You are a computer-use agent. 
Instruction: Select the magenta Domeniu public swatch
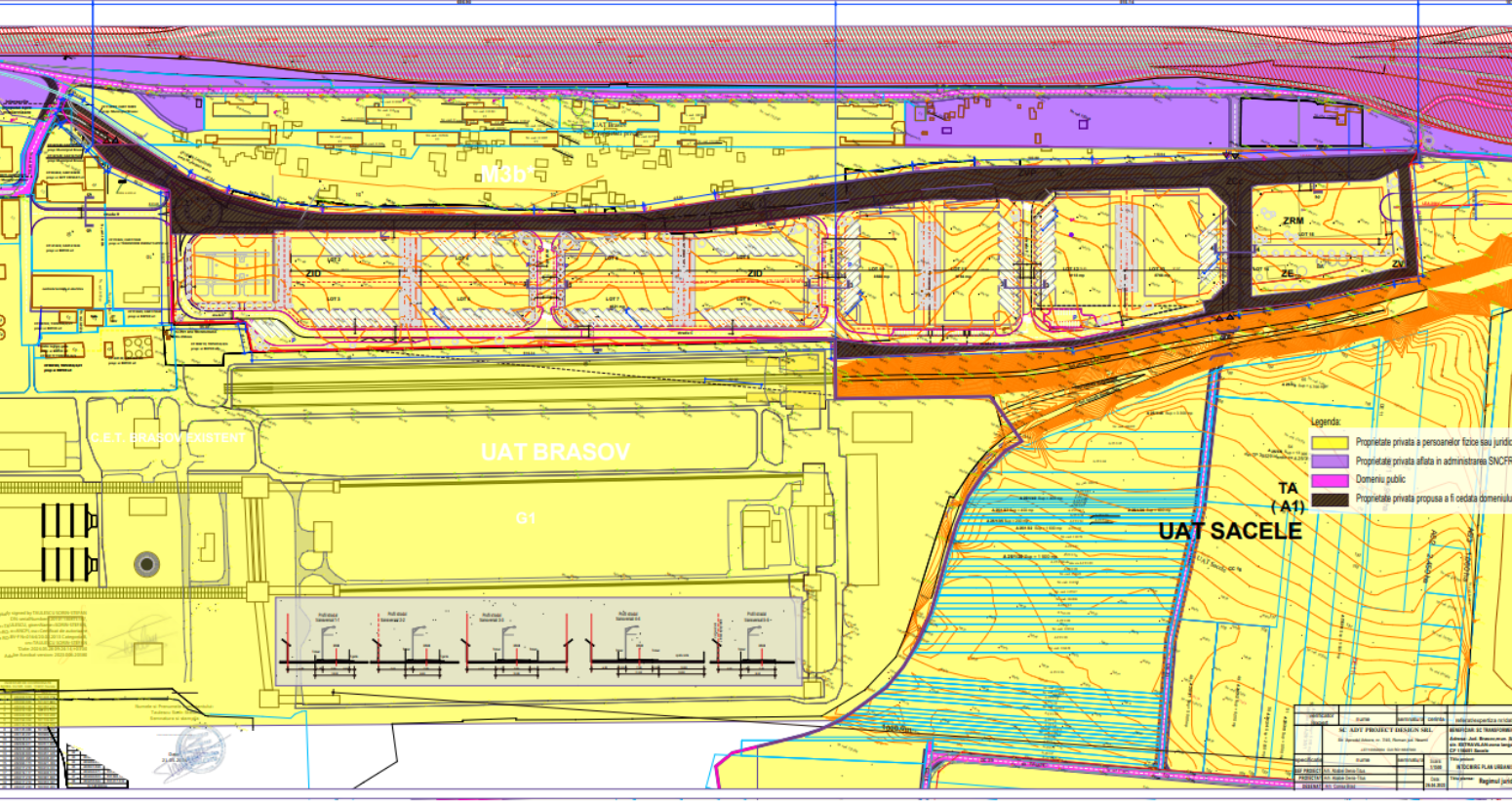tap(1330, 480)
